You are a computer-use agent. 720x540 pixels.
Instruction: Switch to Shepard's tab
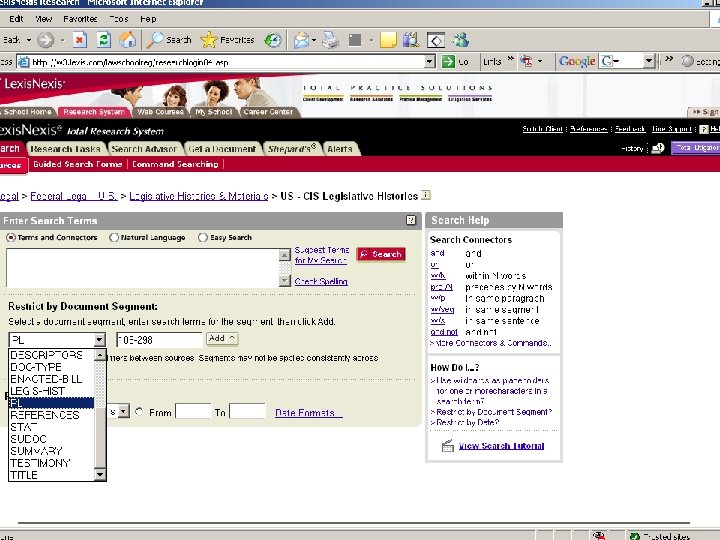tap(292, 149)
